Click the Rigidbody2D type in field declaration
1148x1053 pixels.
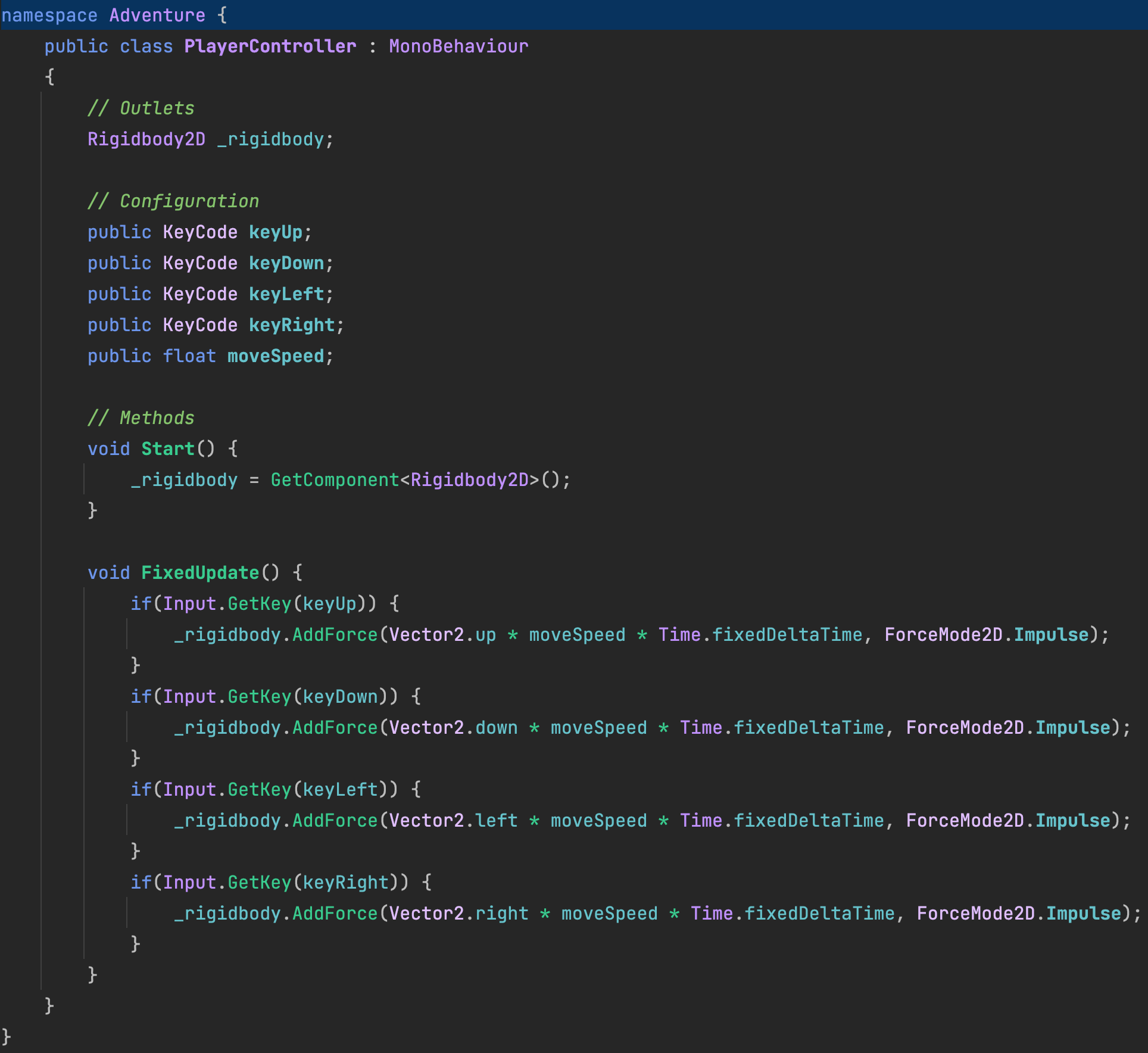point(146,139)
